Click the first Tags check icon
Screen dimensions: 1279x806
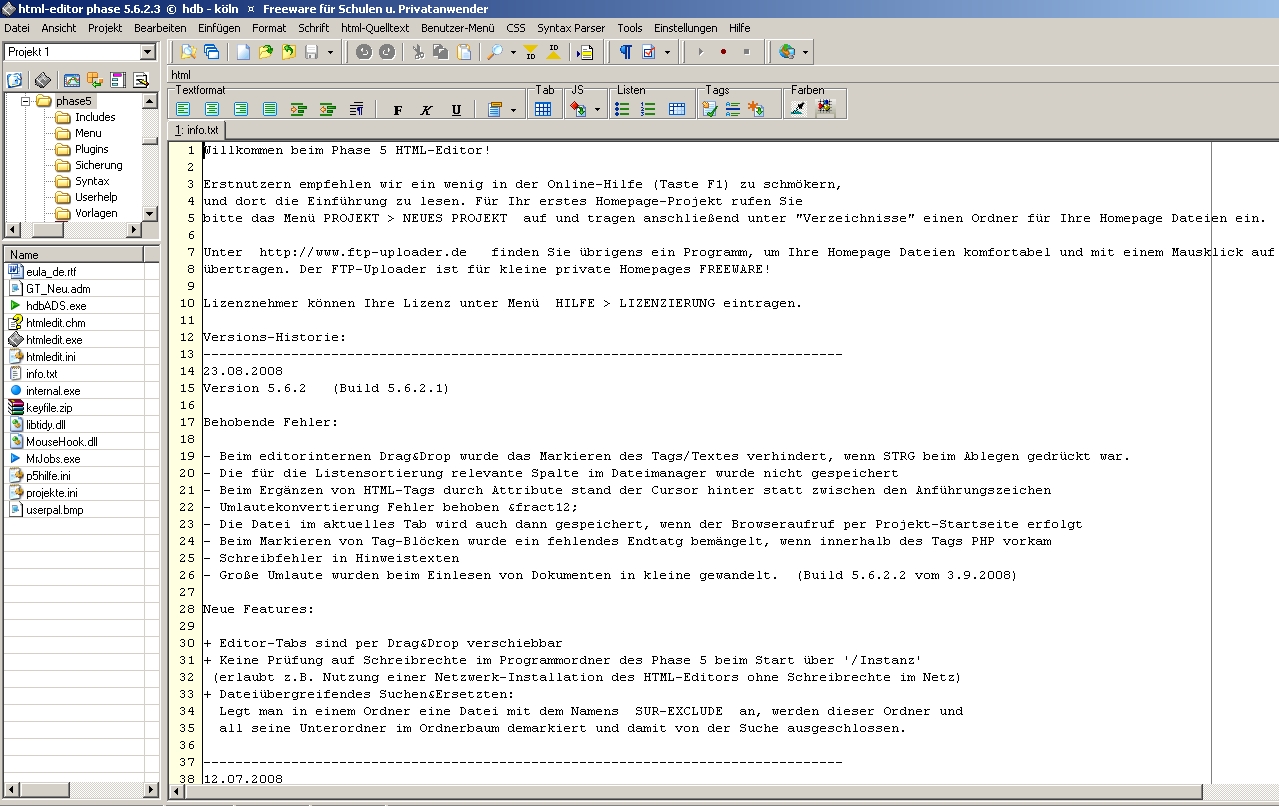709,109
